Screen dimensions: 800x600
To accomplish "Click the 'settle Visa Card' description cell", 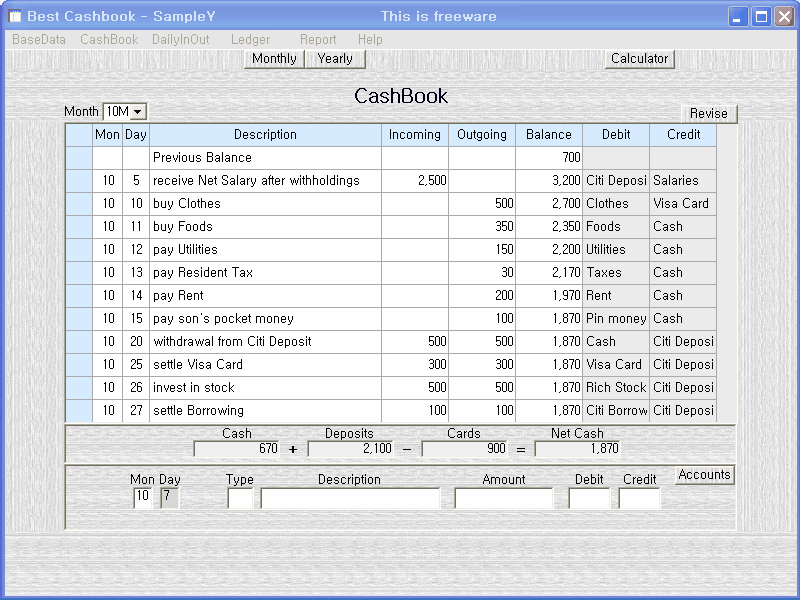I will 265,365.
